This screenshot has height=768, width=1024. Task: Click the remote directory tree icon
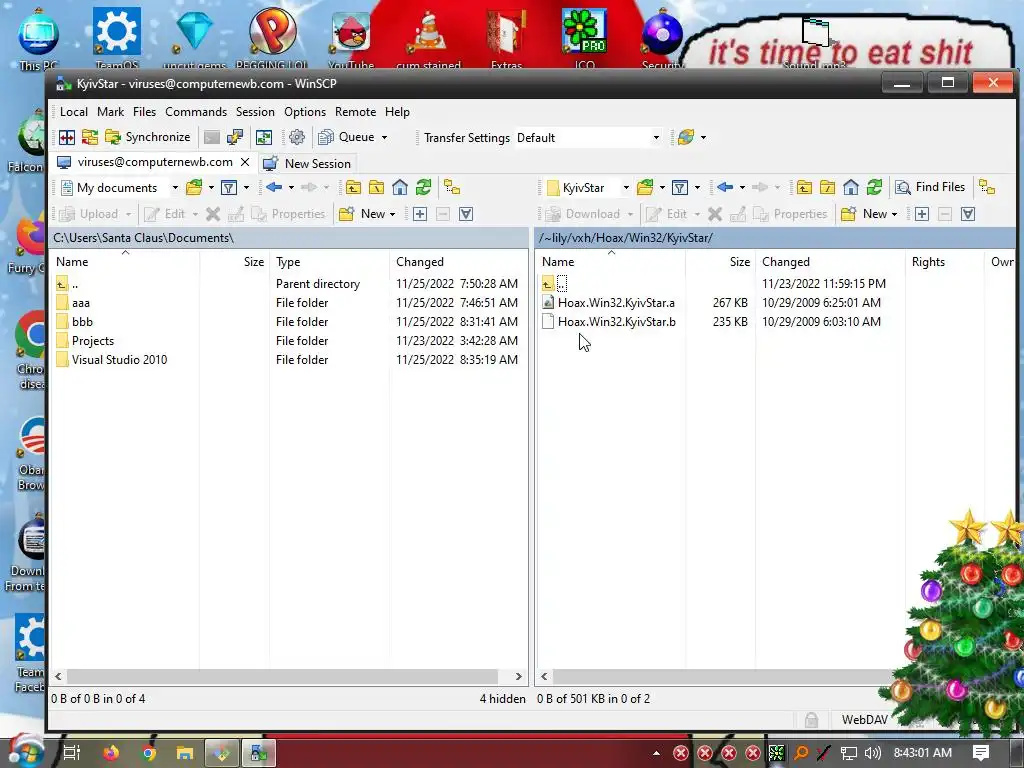click(x=987, y=188)
